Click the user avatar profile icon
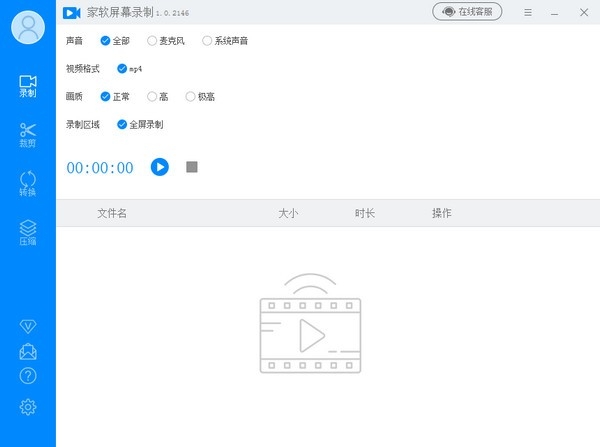 coord(28,28)
